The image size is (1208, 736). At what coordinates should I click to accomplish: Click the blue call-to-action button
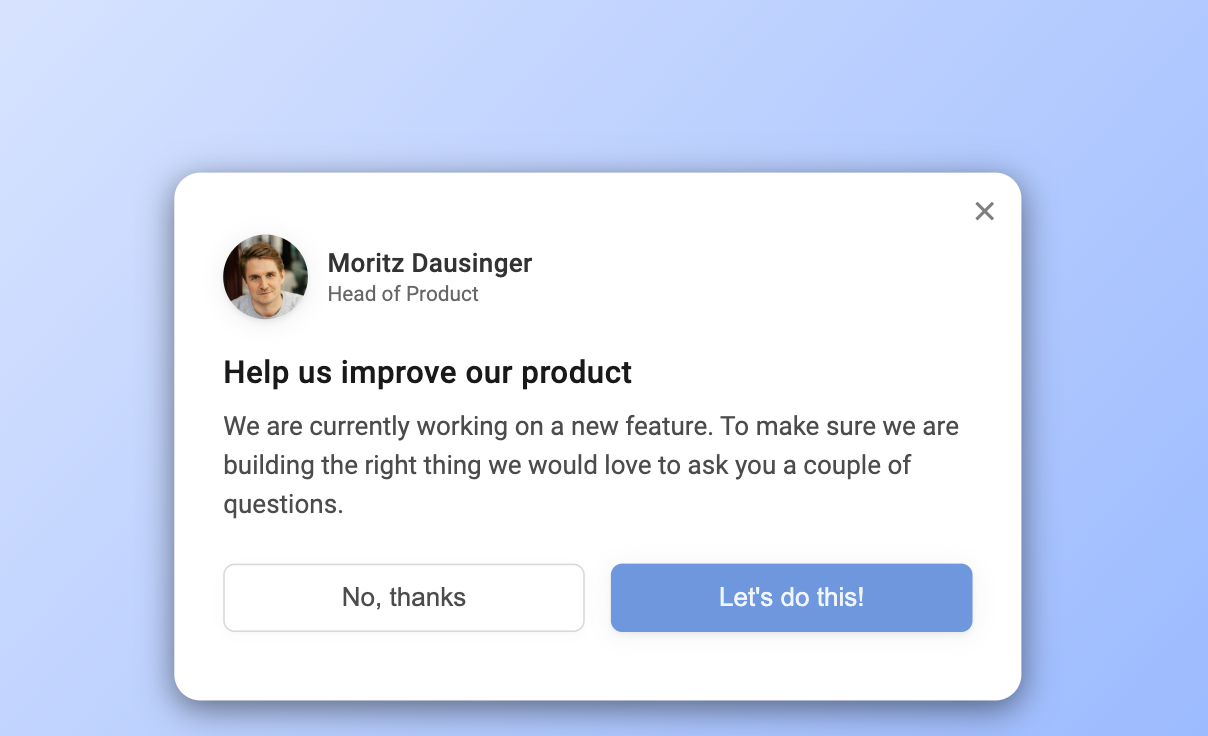[791, 597]
